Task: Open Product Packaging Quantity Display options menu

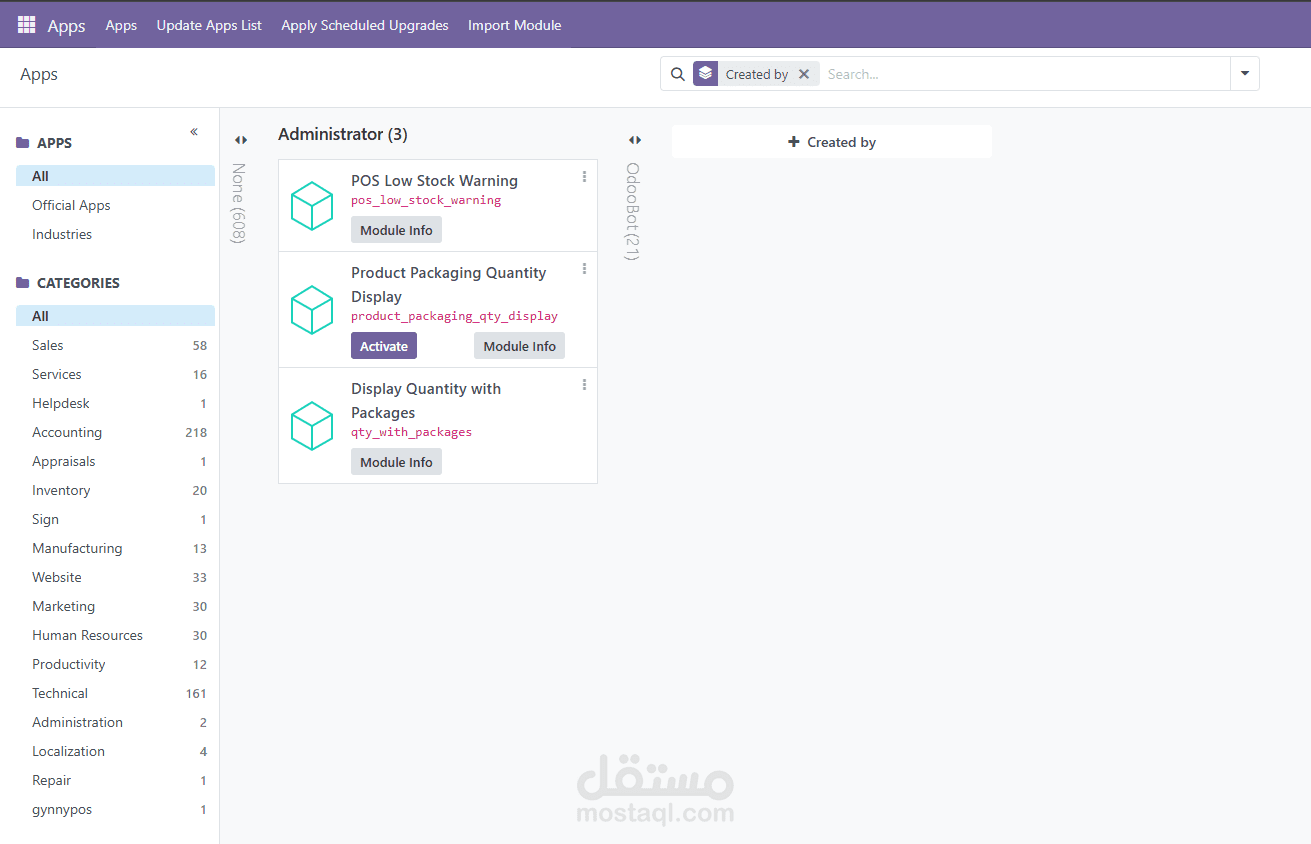Action: [x=585, y=269]
